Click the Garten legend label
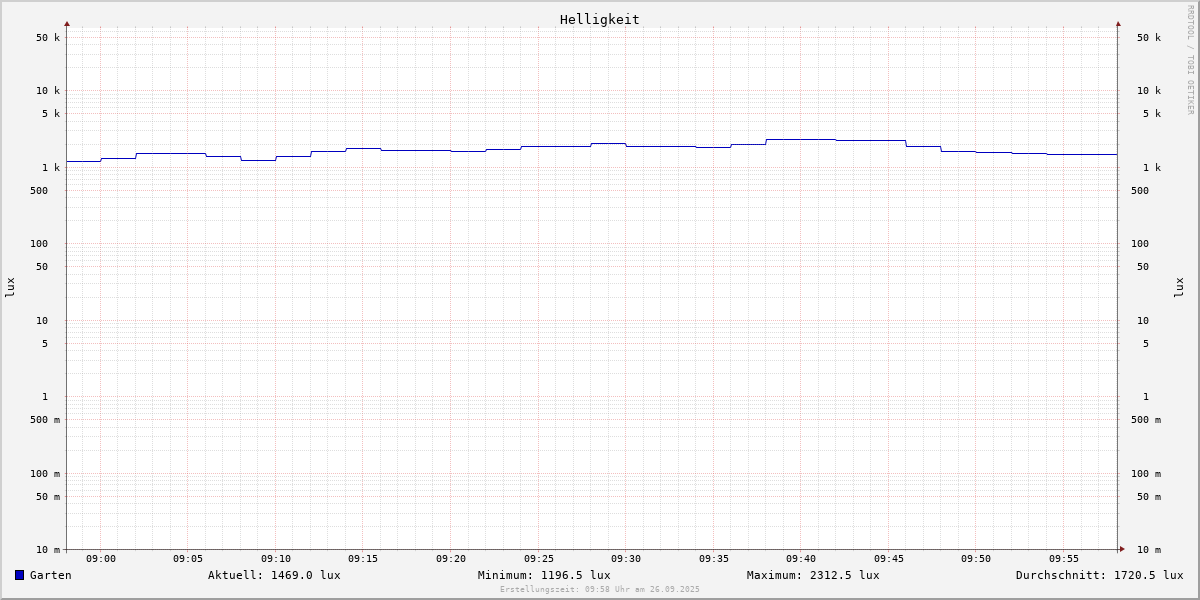Viewport: 1200px width, 600px height. pos(50,575)
